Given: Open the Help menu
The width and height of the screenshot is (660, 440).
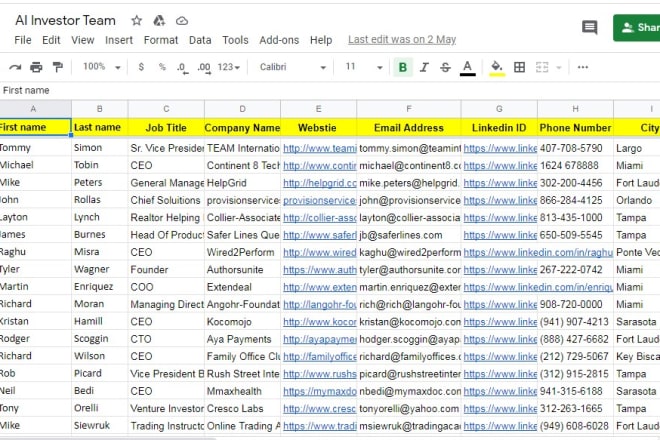Looking at the screenshot, I should click(321, 40).
